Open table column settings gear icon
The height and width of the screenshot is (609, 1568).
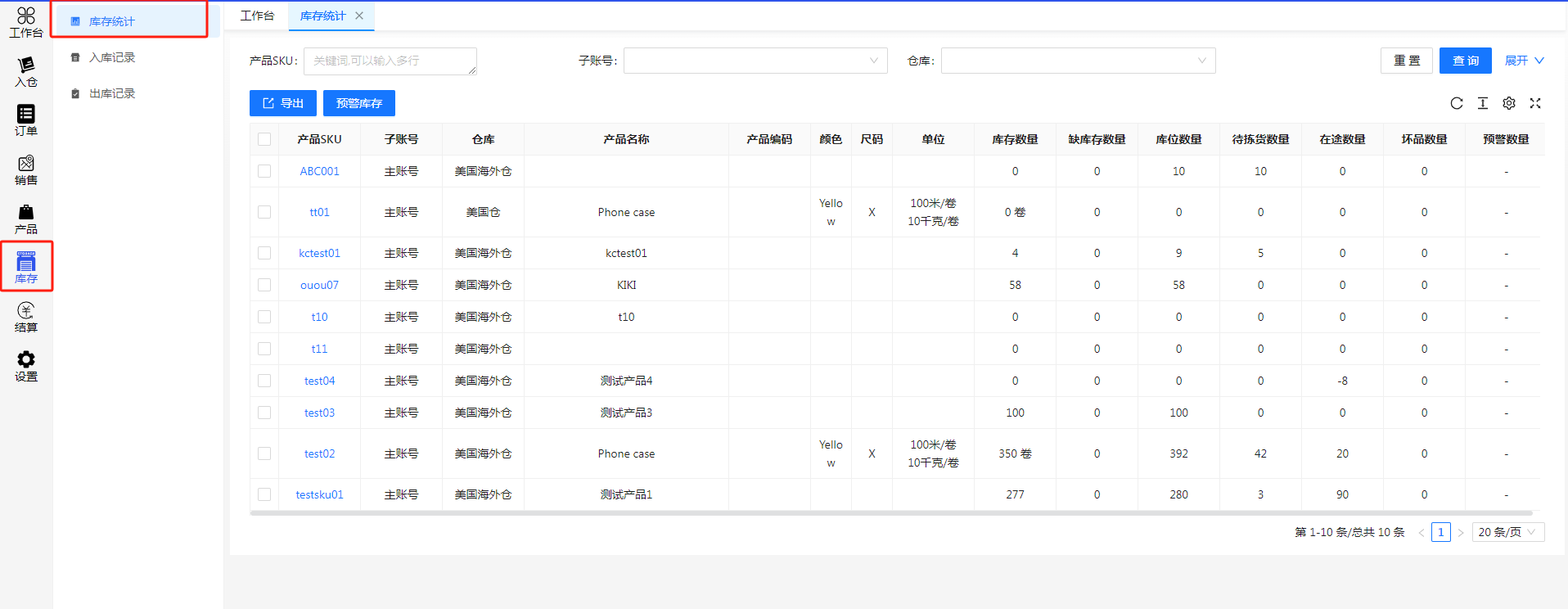click(x=1509, y=103)
